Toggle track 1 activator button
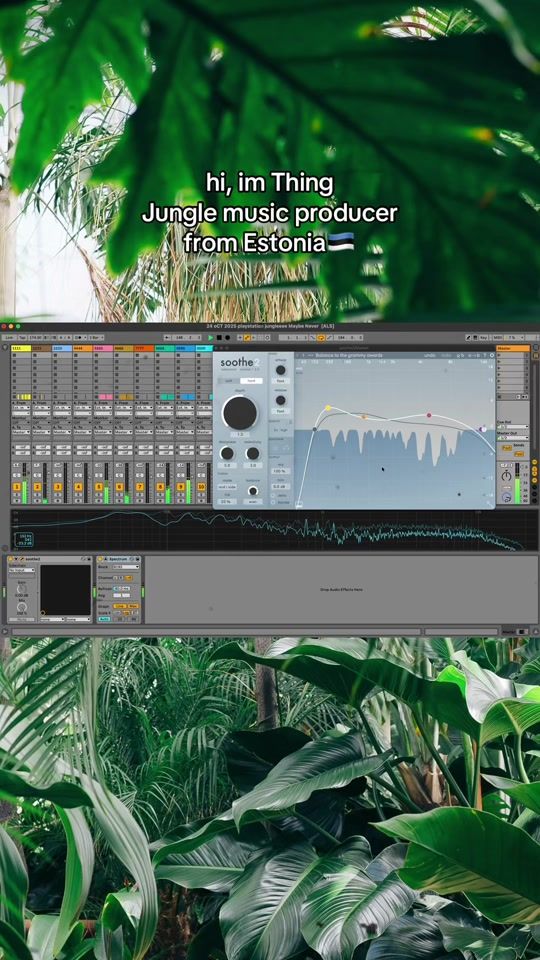This screenshot has width=540, height=960. coord(17,487)
